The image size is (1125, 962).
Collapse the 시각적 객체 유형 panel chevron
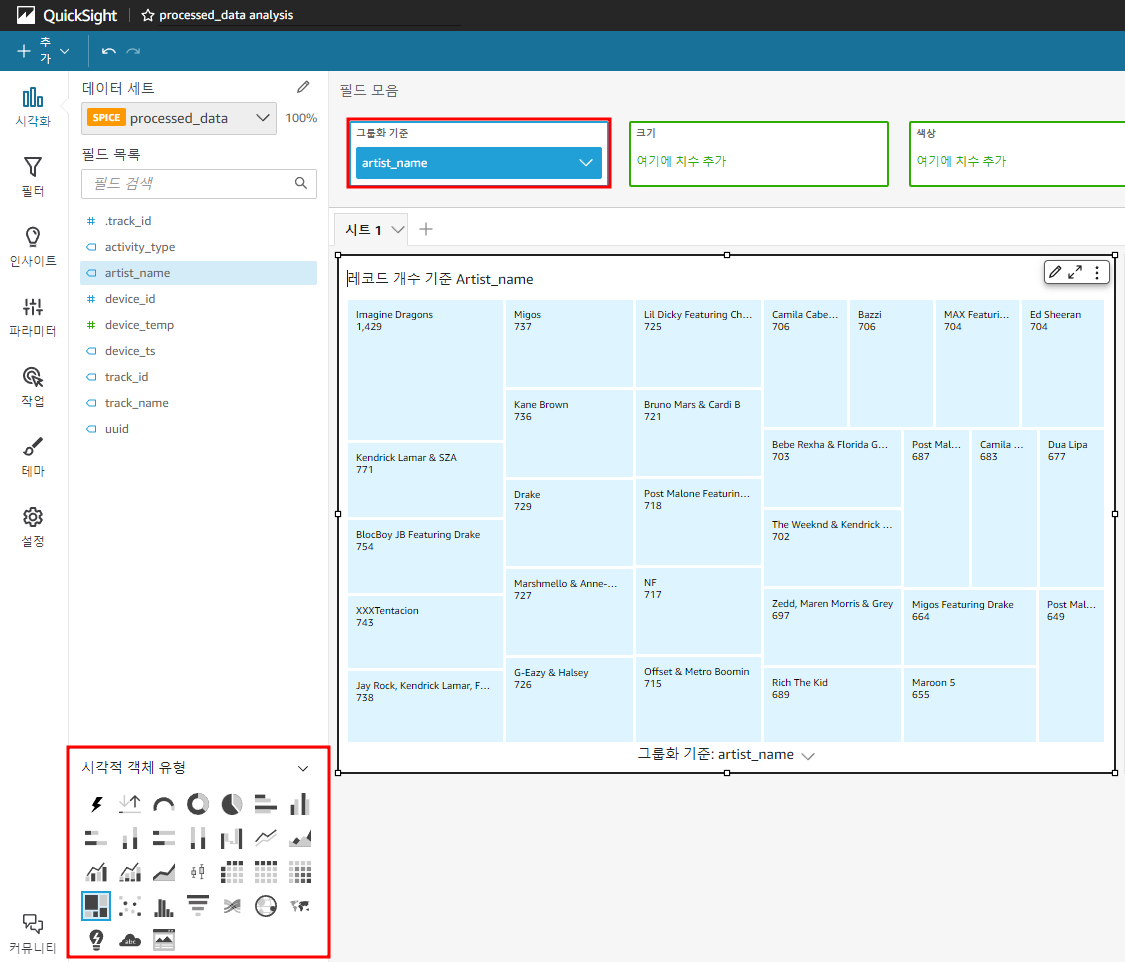tap(303, 768)
